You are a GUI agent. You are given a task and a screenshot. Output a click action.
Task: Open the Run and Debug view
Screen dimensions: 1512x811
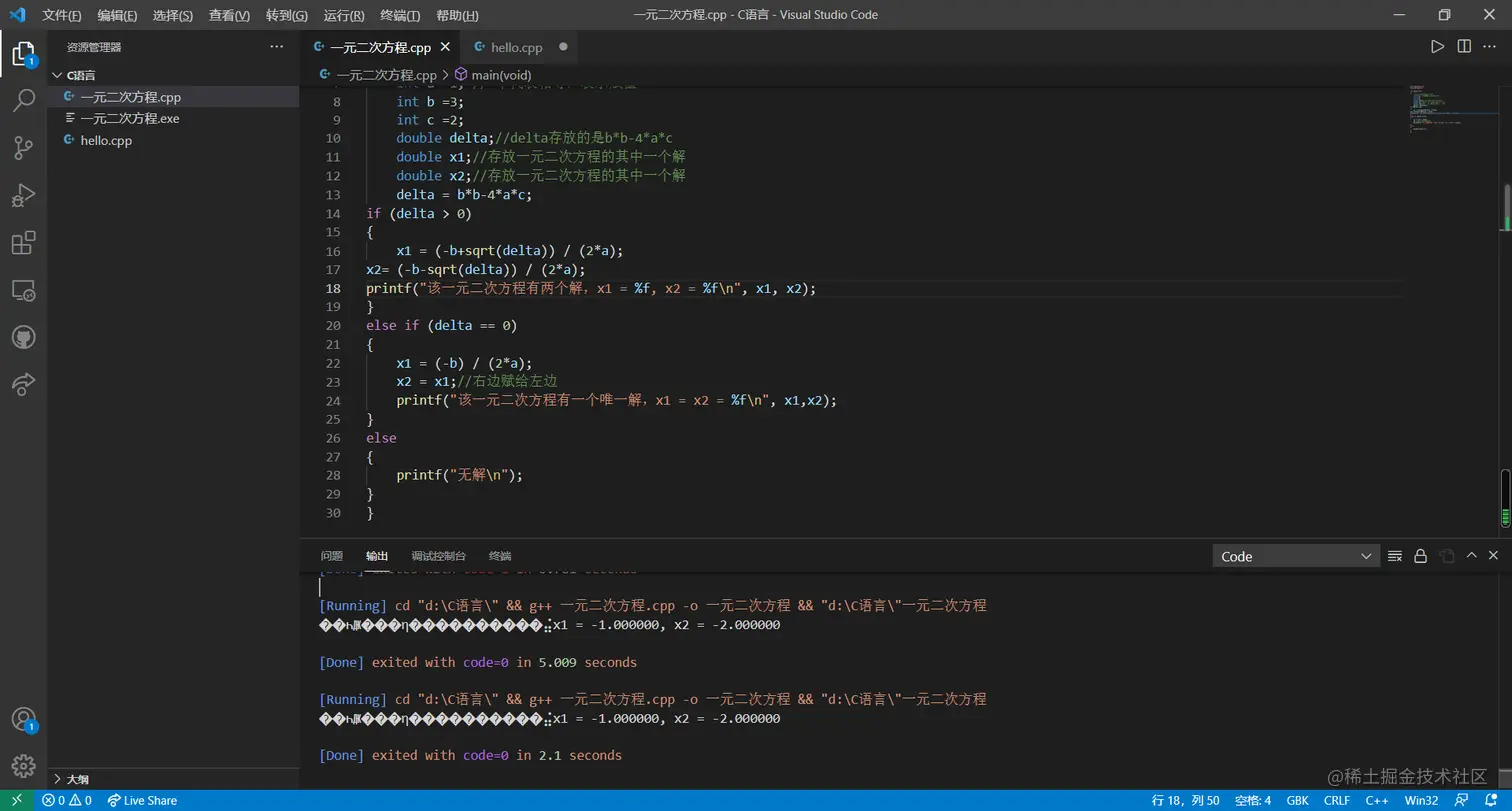click(x=23, y=195)
